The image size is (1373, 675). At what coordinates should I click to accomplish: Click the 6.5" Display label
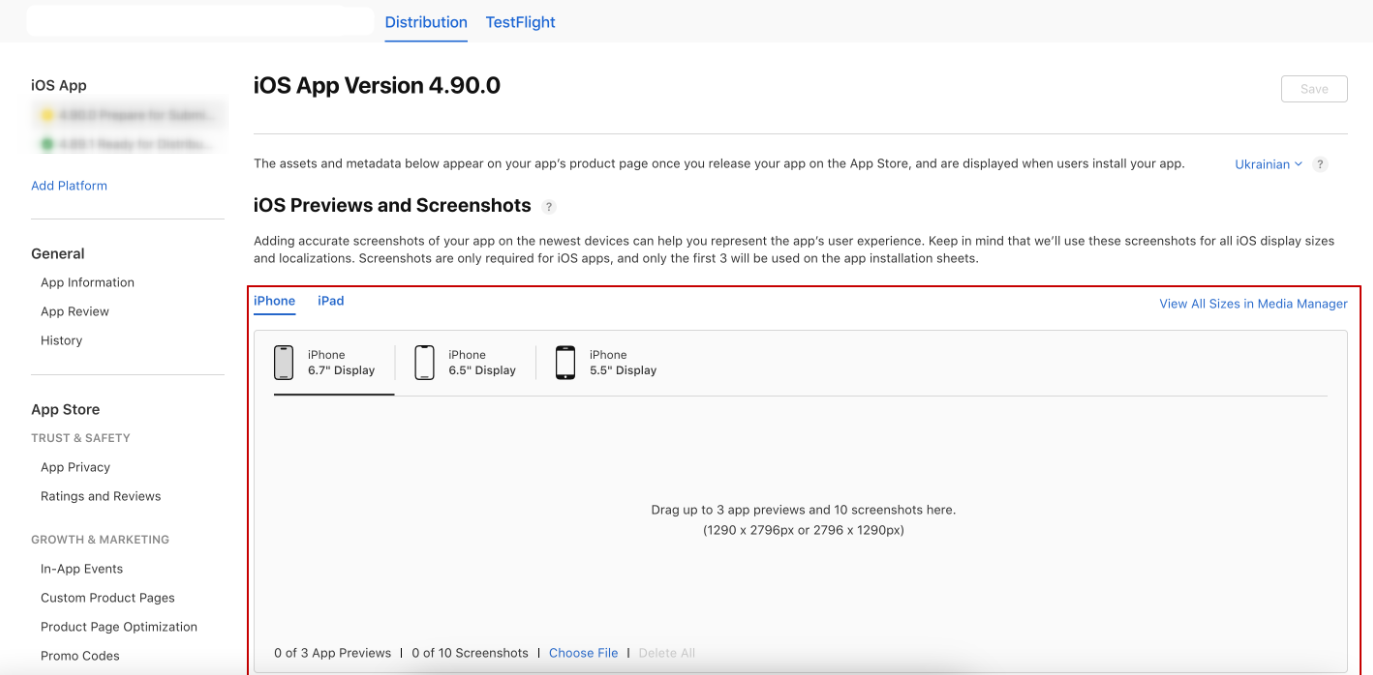(482, 370)
